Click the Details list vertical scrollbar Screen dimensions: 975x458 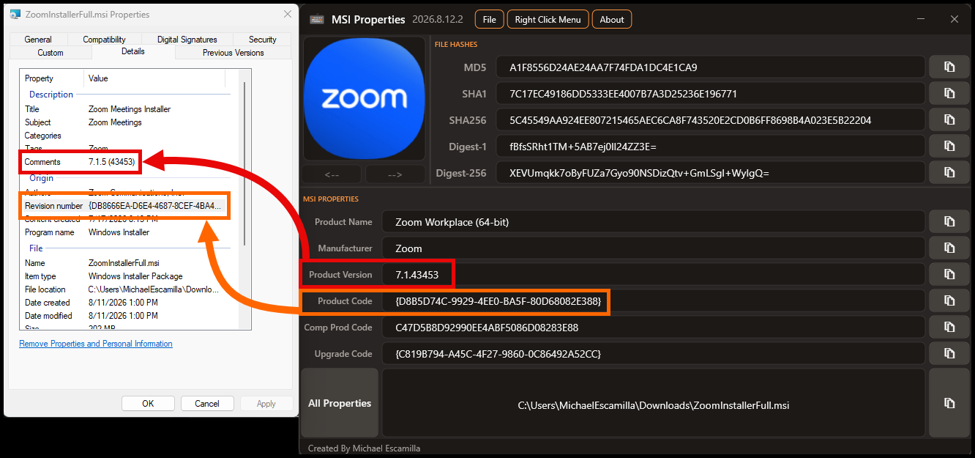coord(246,162)
